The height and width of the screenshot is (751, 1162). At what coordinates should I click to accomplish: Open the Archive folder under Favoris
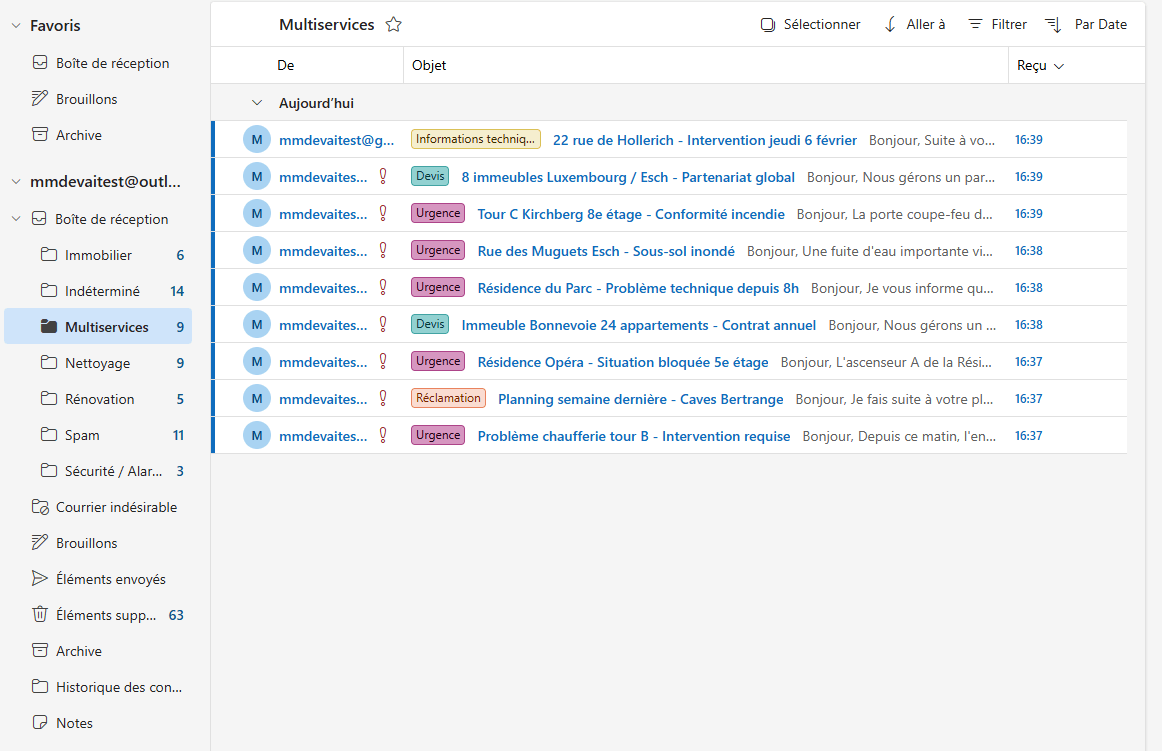tap(77, 134)
